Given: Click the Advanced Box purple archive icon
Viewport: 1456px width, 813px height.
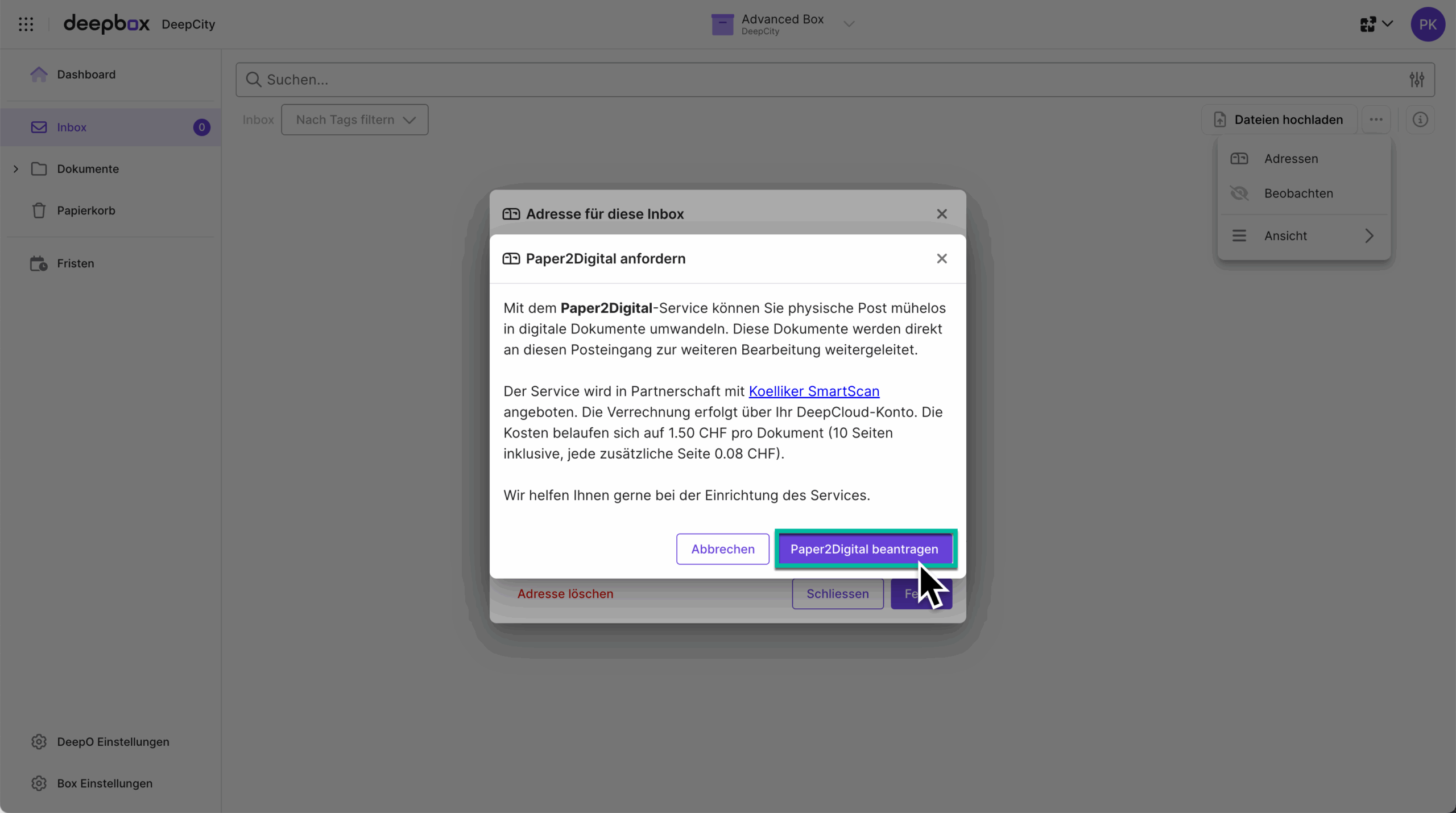Looking at the screenshot, I should [x=722, y=24].
